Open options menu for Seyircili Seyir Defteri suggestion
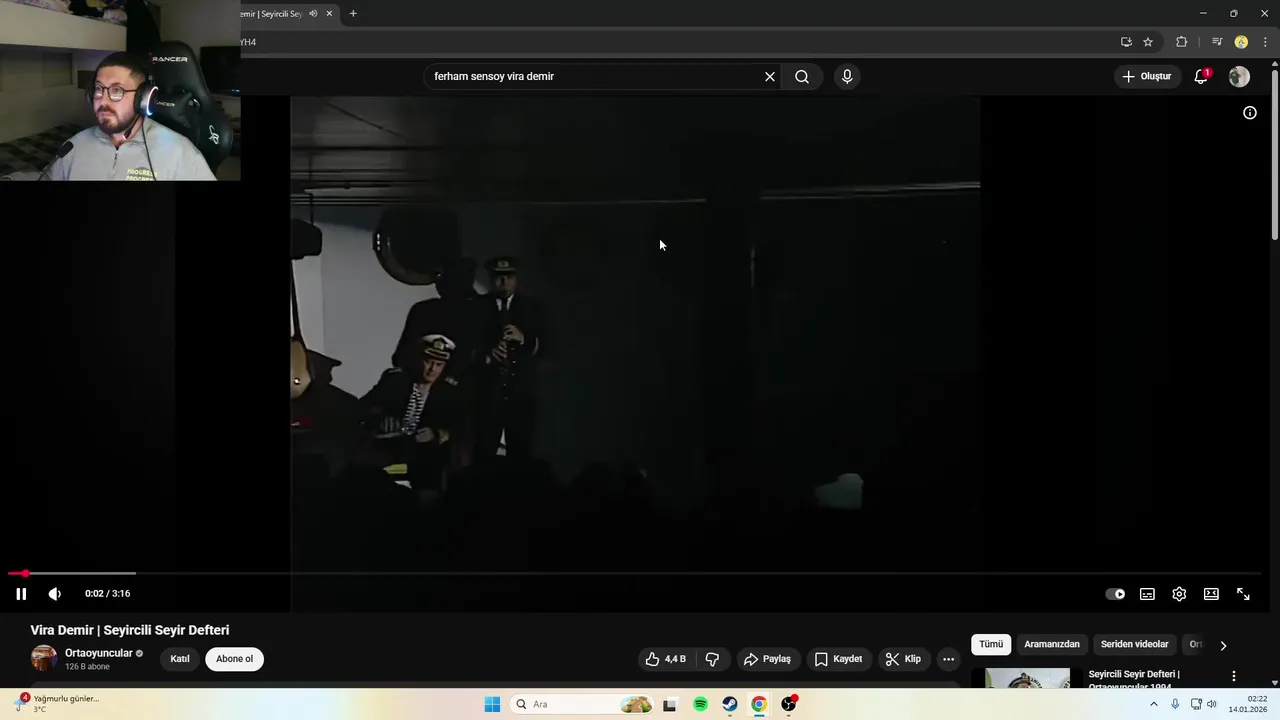The width and height of the screenshot is (1280, 720). 1234,676
